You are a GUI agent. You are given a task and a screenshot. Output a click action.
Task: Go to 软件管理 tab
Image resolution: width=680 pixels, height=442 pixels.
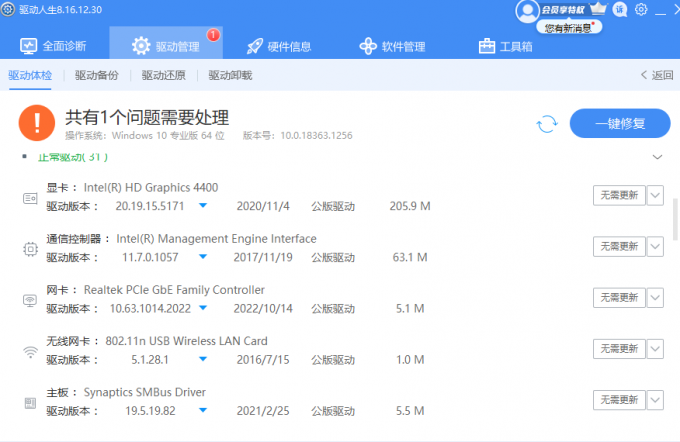(392, 46)
